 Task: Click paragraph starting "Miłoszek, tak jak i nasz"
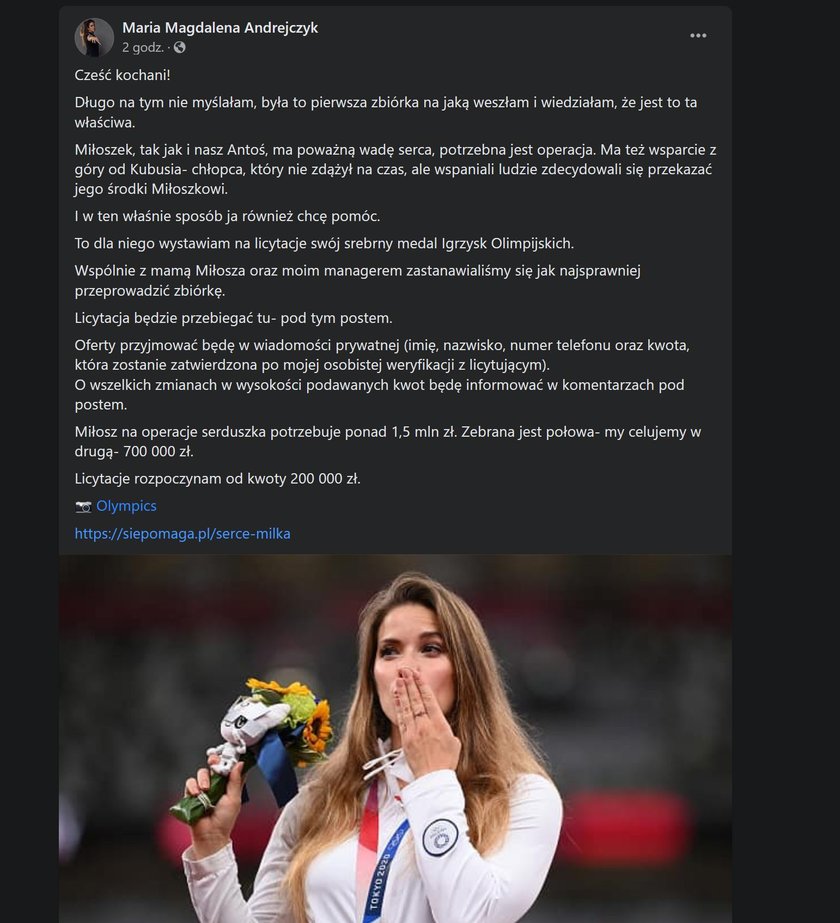click(395, 169)
